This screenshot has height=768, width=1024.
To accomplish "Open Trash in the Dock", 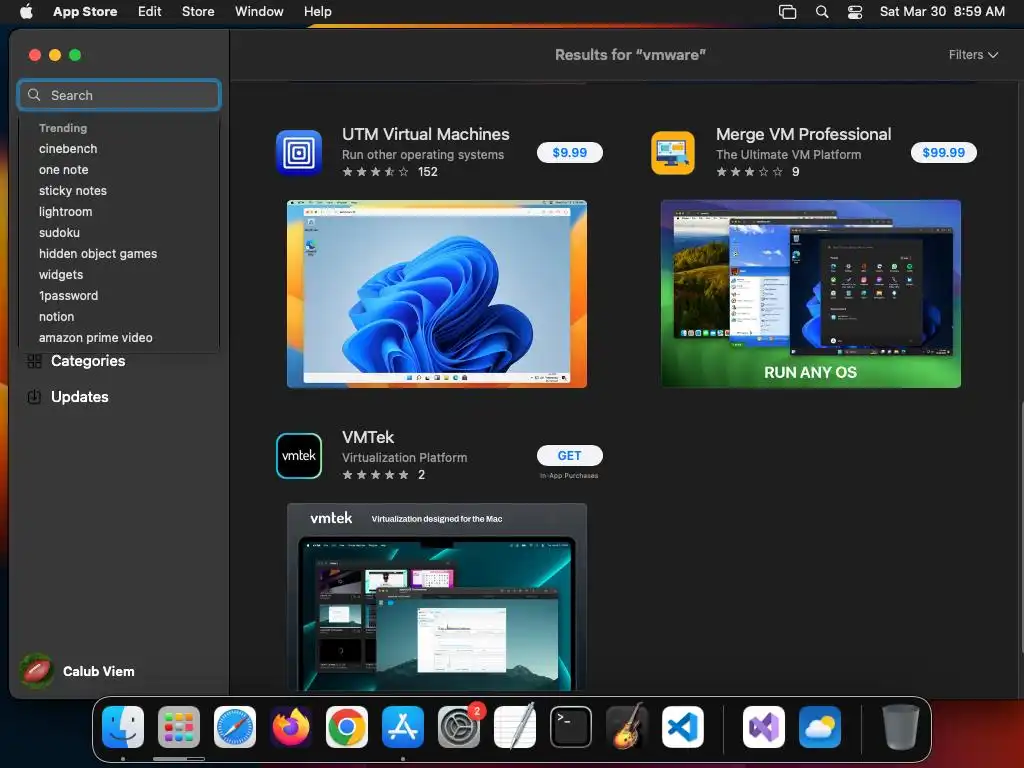I will tap(901, 727).
